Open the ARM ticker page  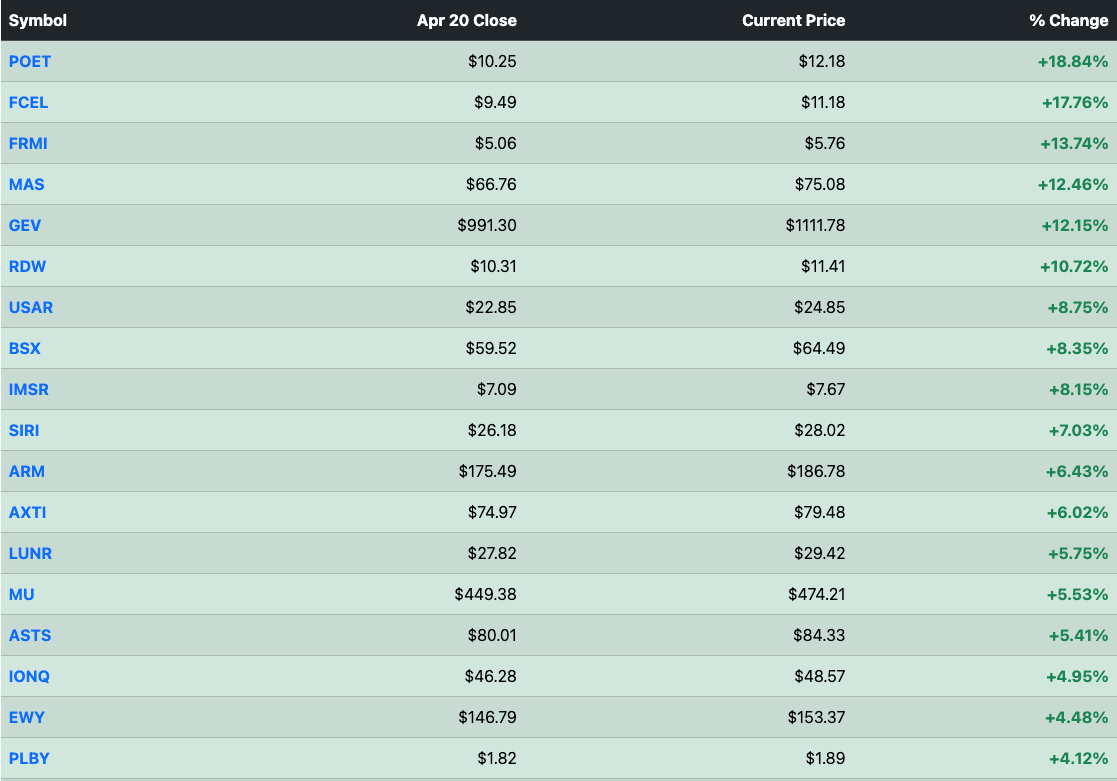point(27,471)
